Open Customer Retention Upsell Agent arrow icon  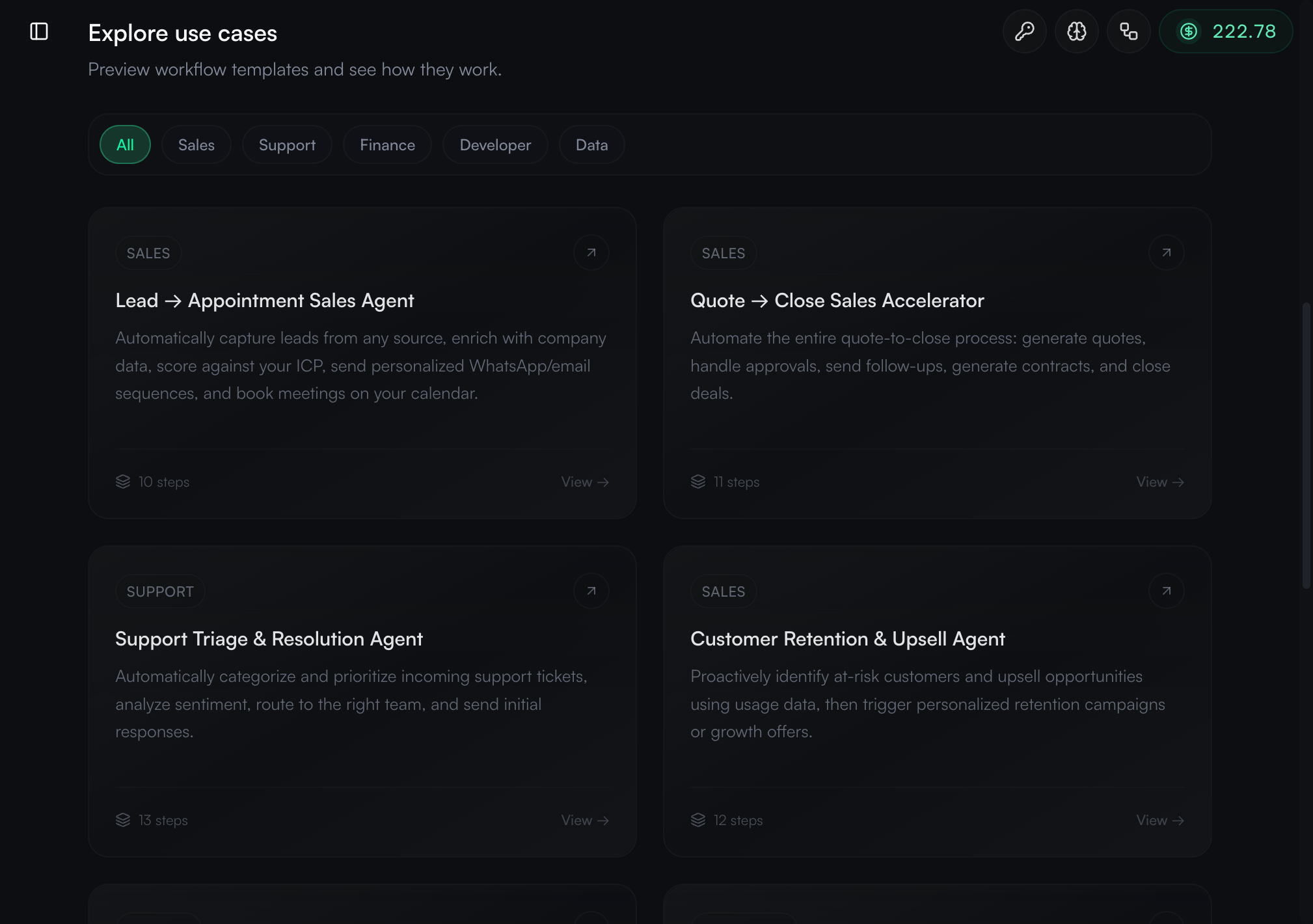click(1166, 591)
